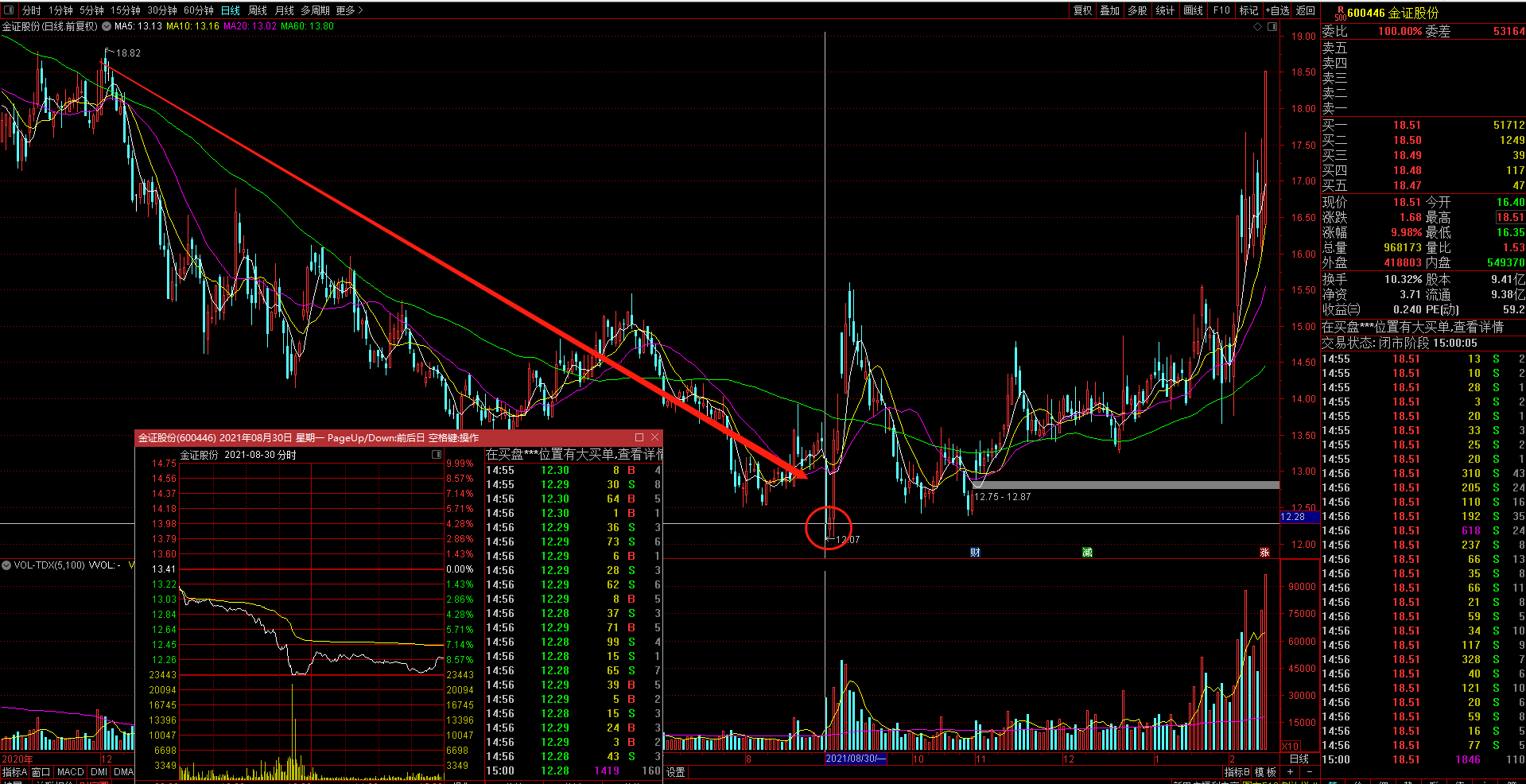Screen dimensions: 1526x784
Task: Click the 指标B tab at bottom right
Action: (1237, 772)
